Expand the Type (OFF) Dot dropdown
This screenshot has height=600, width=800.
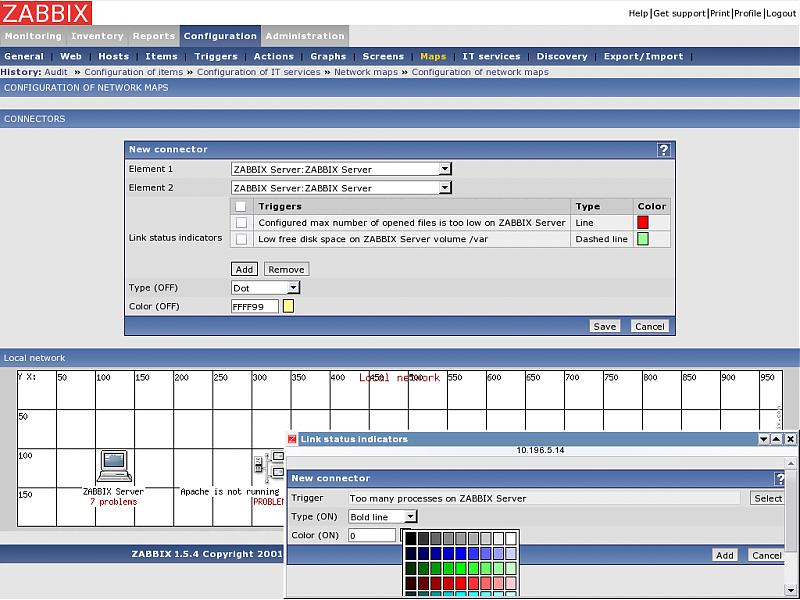pyautogui.click(x=265, y=288)
